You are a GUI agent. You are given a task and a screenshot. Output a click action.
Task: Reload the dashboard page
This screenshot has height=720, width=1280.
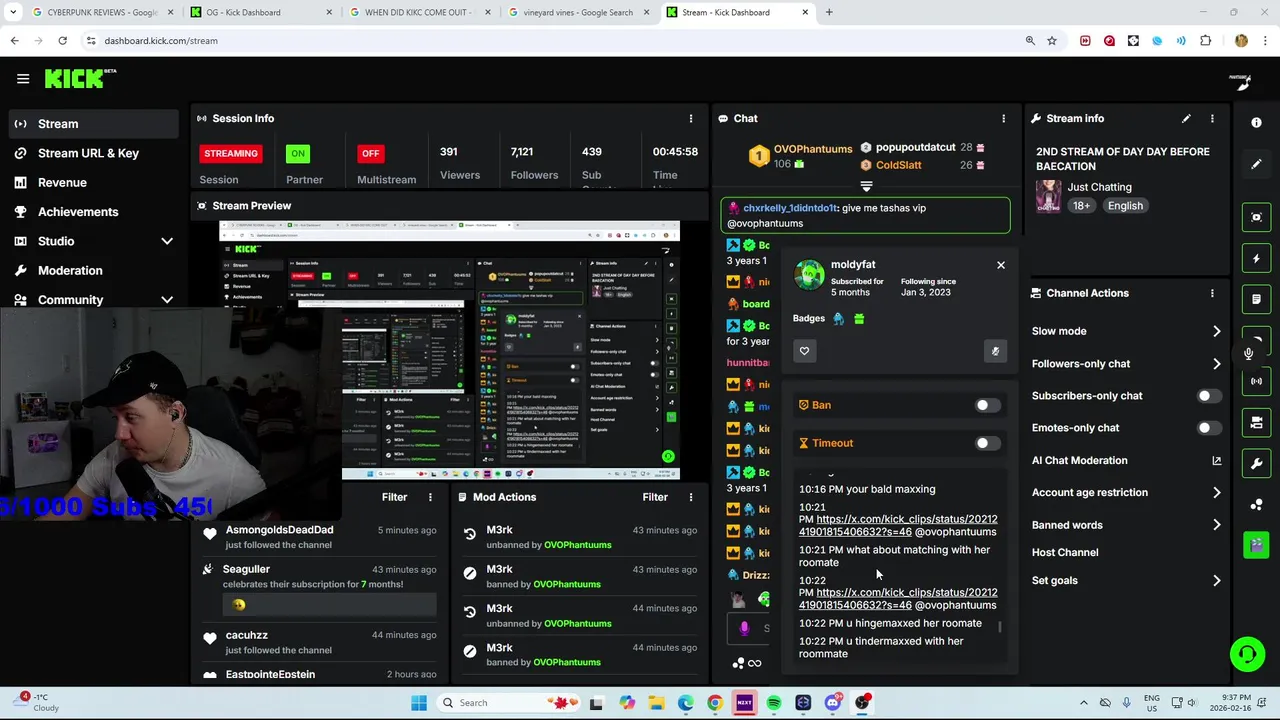coord(62,41)
